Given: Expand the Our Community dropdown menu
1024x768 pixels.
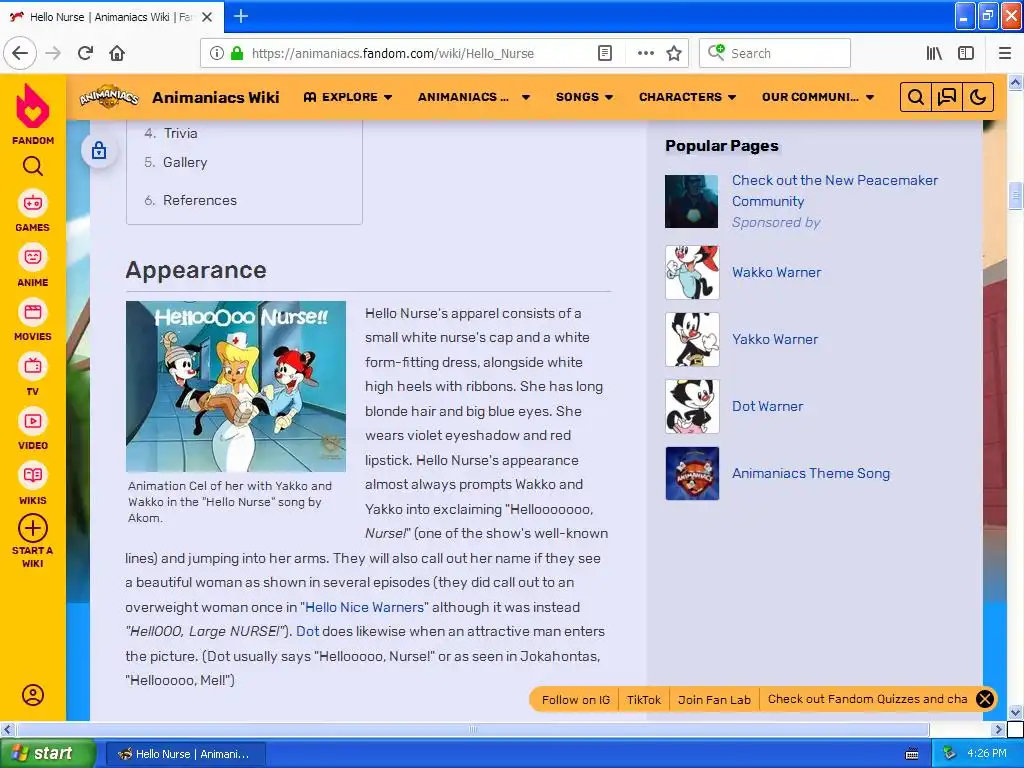Looking at the screenshot, I should pyautogui.click(x=818, y=97).
